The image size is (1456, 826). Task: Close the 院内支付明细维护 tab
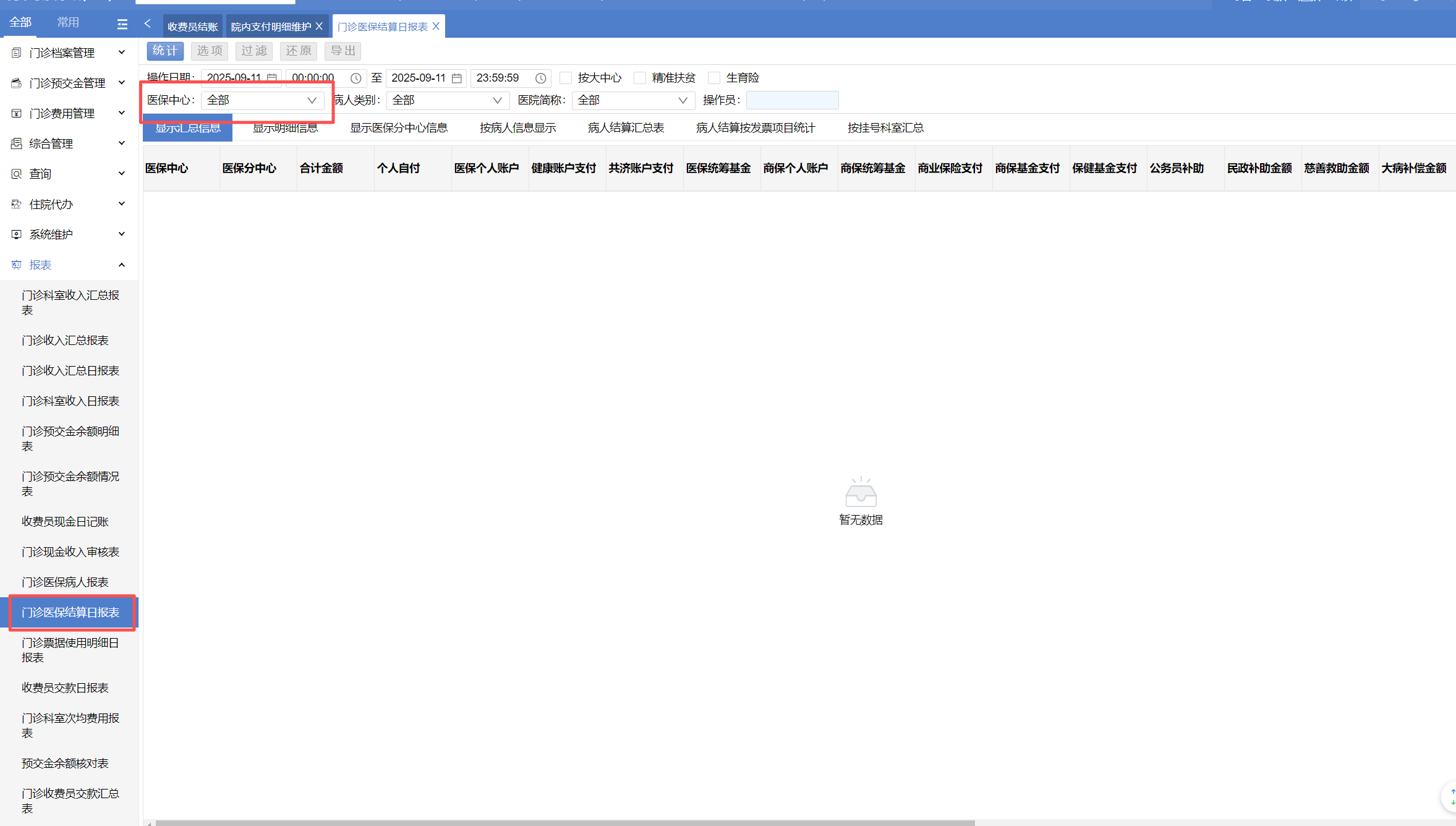coord(319,26)
